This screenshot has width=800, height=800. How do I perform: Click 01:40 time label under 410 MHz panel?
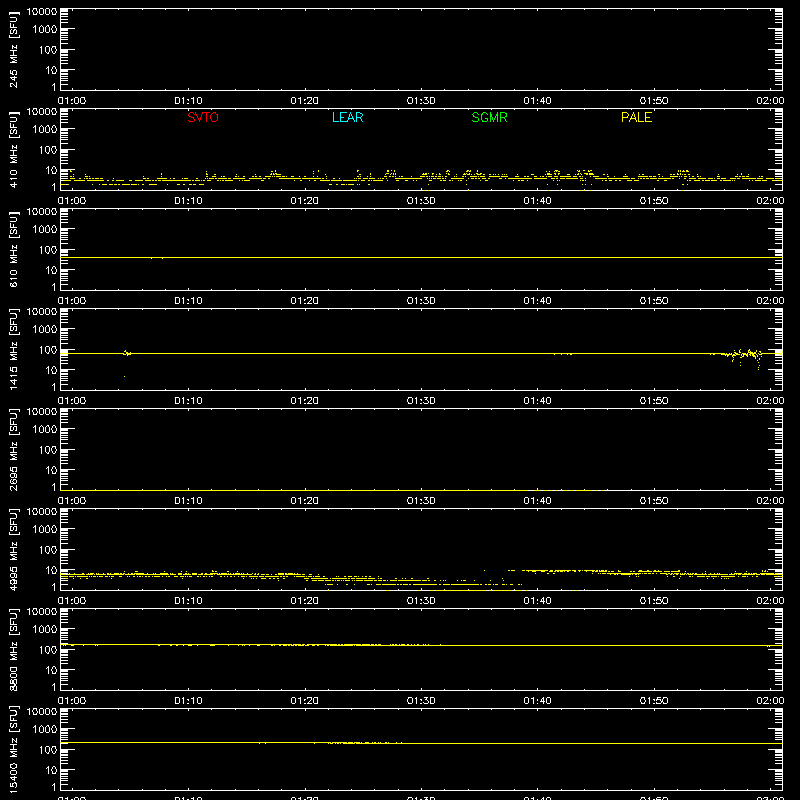(537, 201)
